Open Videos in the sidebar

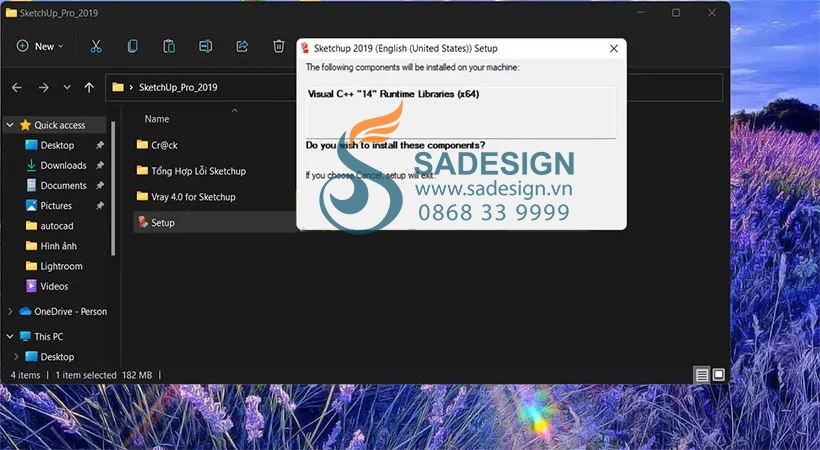coord(54,286)
